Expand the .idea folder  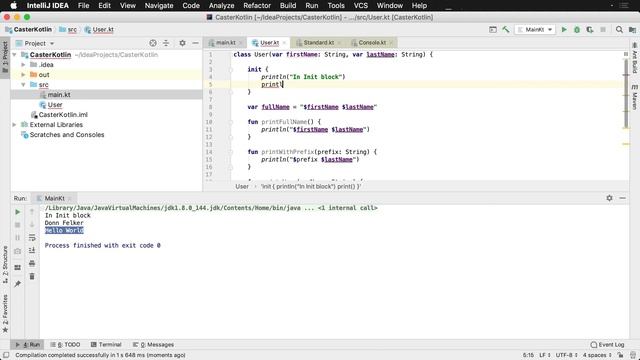click(23, 64)
